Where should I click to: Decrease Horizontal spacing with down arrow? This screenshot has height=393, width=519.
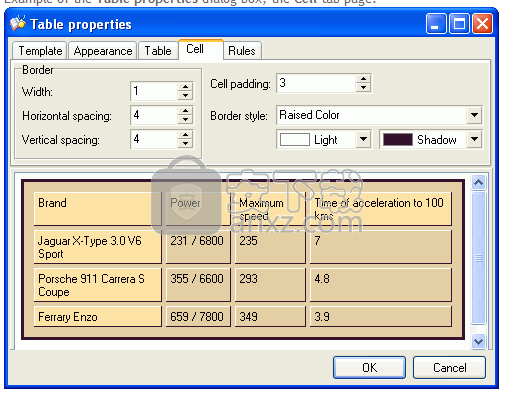tap(185, 119)
